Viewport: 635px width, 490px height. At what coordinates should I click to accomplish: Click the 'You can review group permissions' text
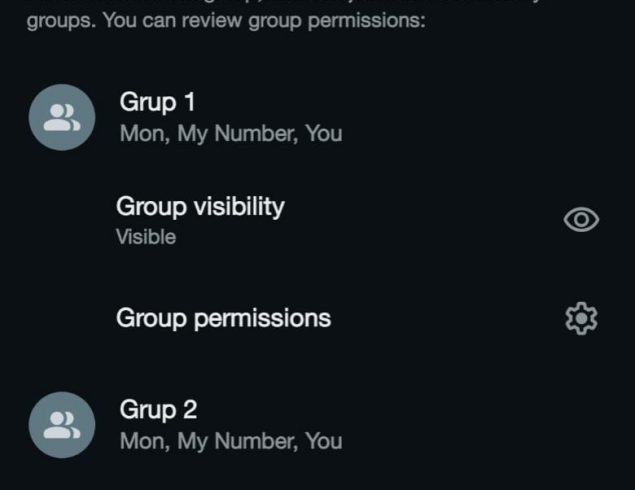(264, 20)
